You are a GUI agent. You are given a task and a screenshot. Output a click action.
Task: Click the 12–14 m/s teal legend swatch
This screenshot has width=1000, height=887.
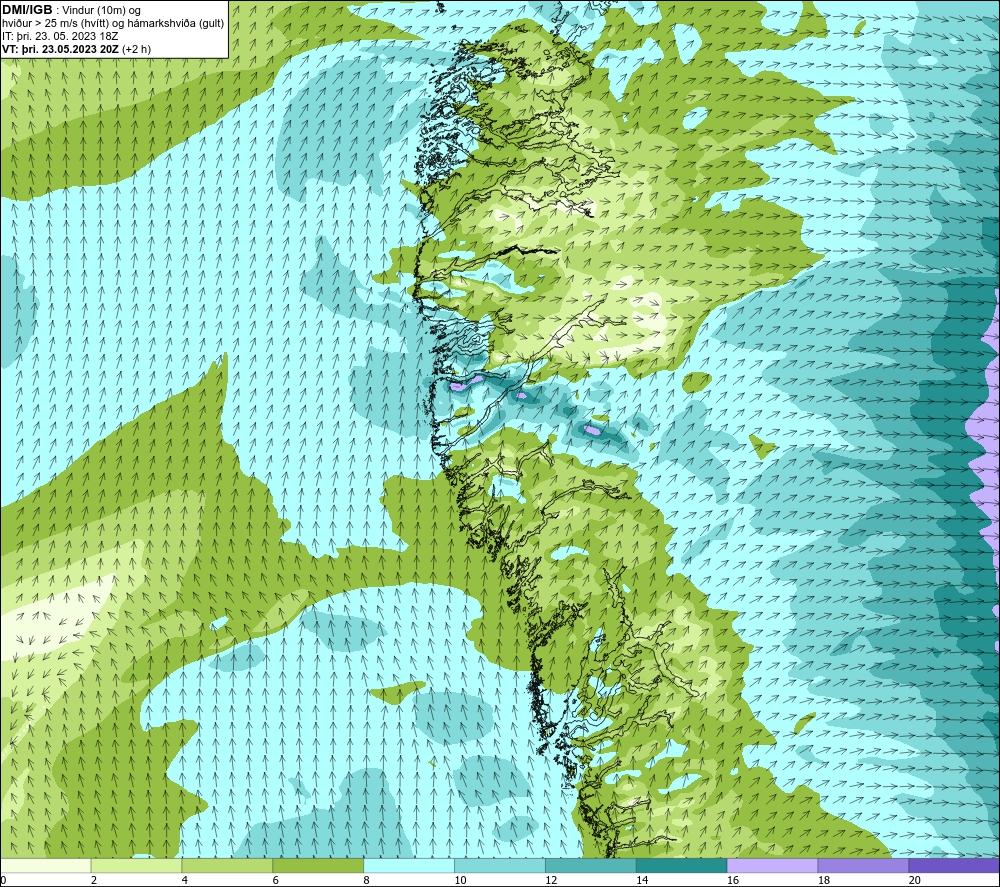click(591, 865)
